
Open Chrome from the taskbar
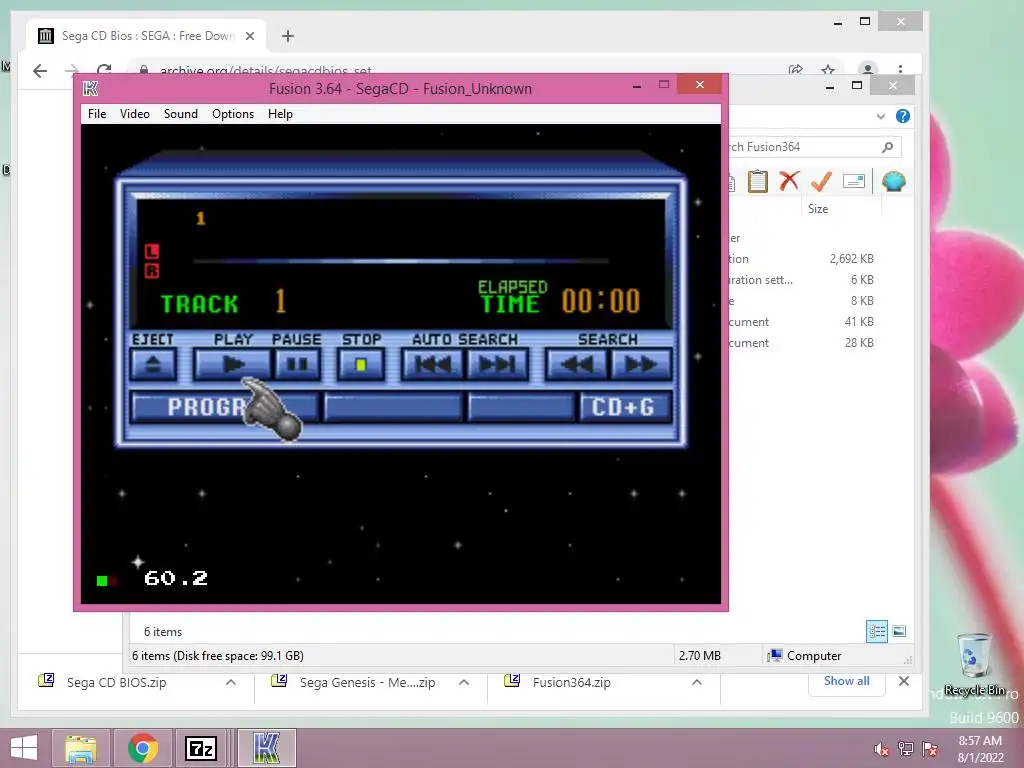143,748
